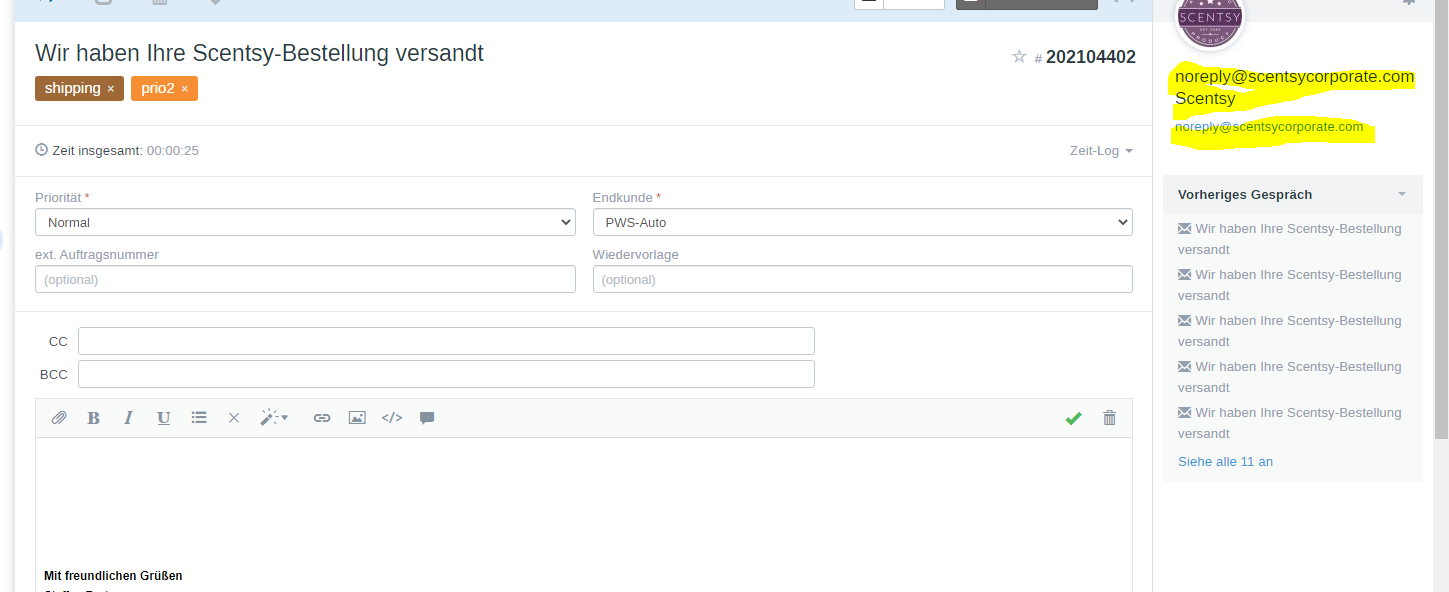
Task: Remove the prio2 tag
Action: [185, 89]
